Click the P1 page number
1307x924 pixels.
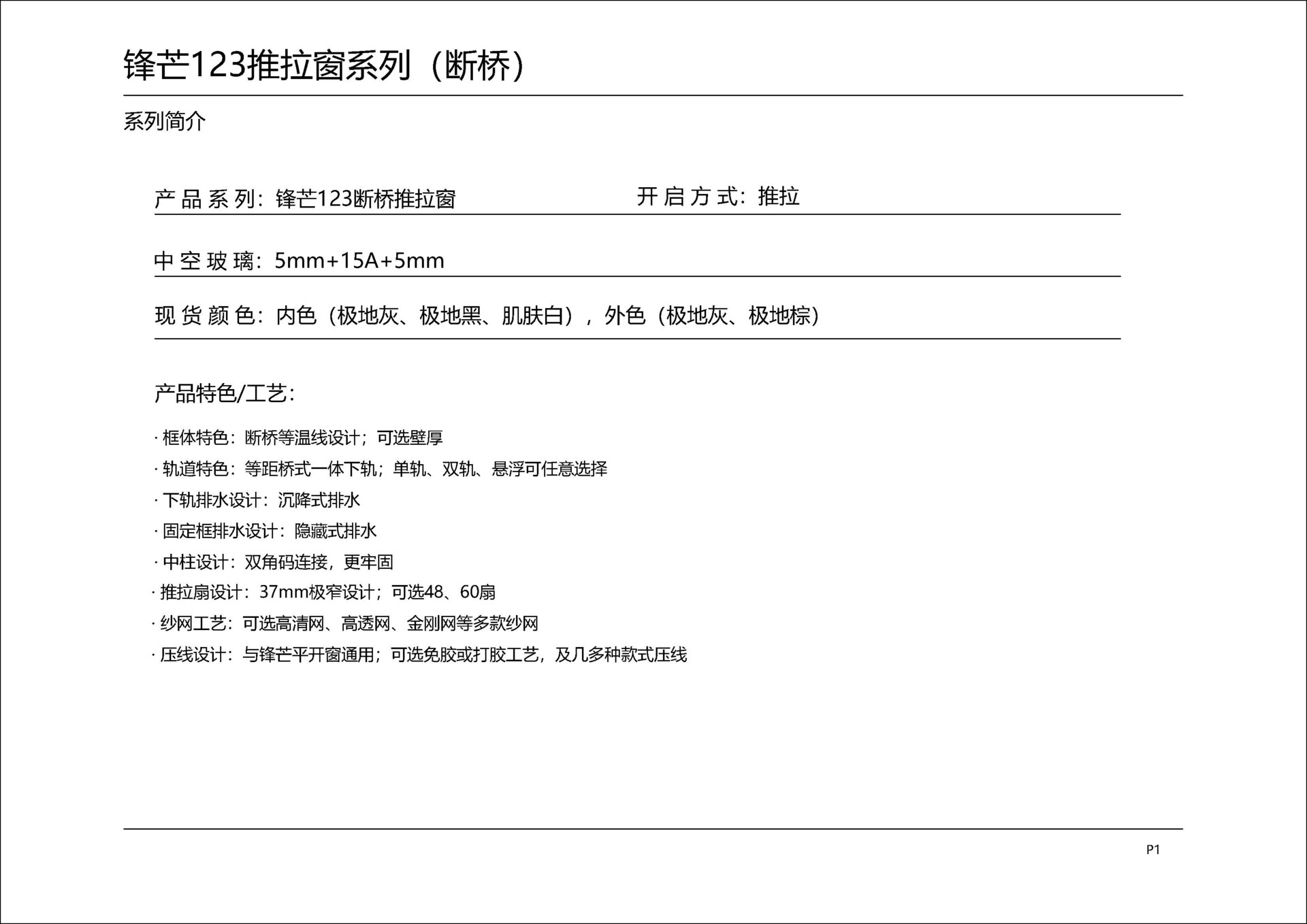click(x=1152, y=849)
